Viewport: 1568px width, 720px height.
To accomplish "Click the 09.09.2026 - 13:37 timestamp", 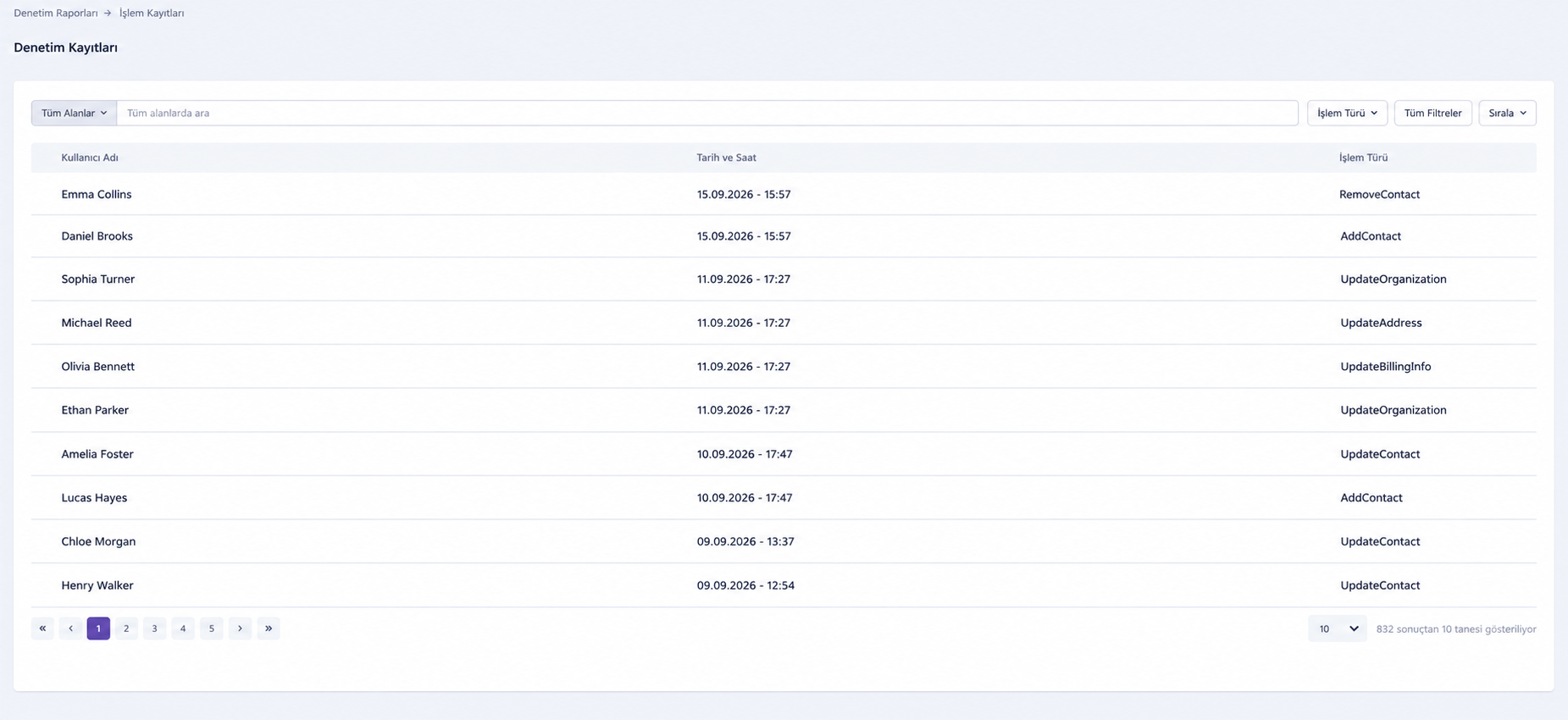I will tap(745, 541).
